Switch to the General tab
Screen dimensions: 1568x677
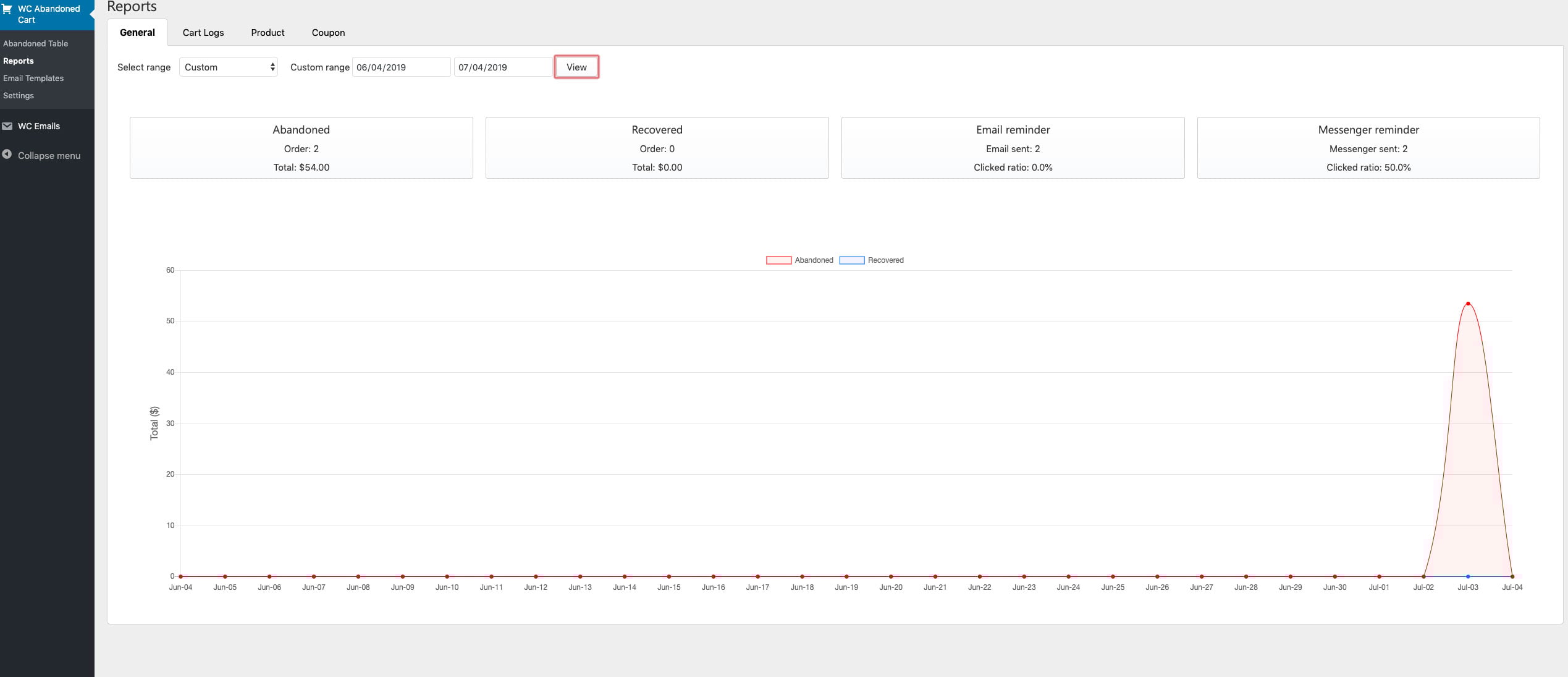pyautogui.click(x=137, y=33)
